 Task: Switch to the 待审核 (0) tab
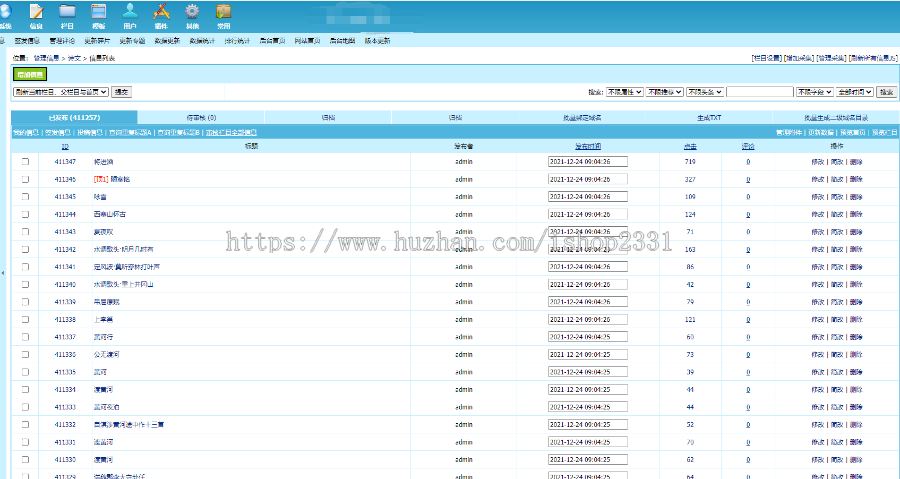201,118
